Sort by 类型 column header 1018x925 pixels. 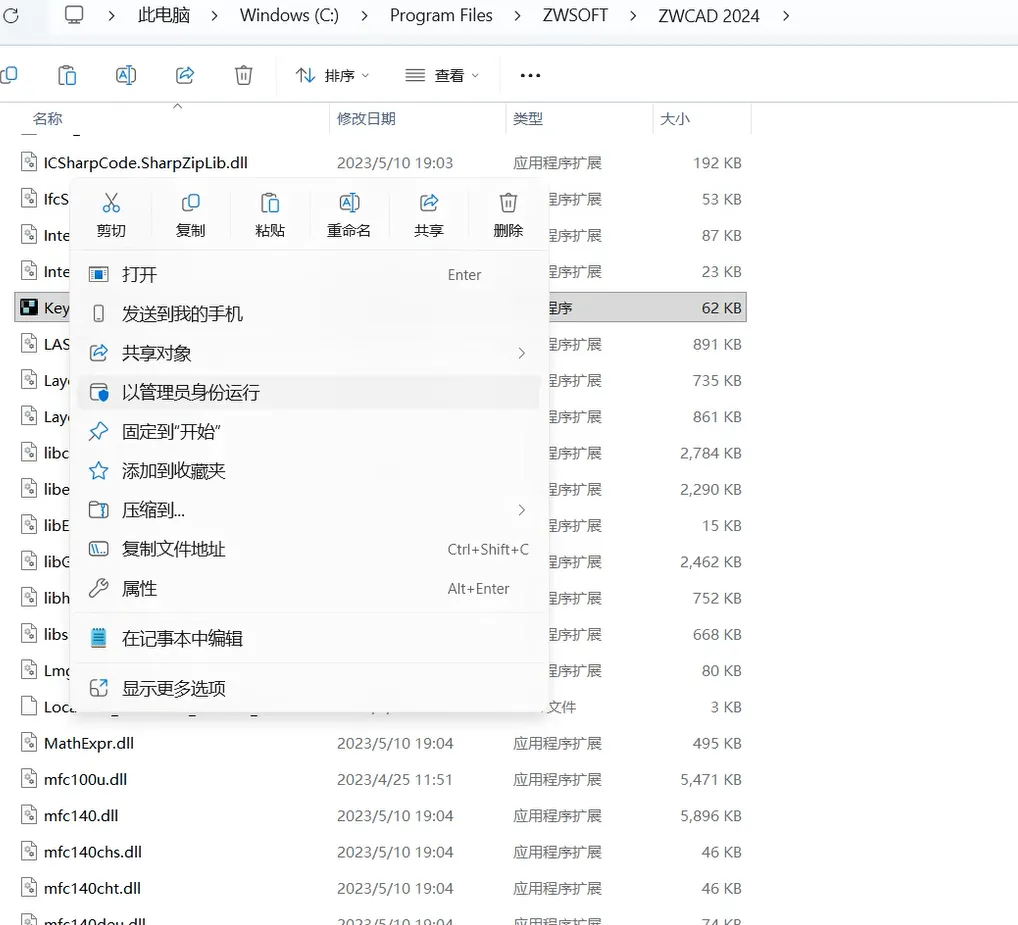[x=527, y=119]
